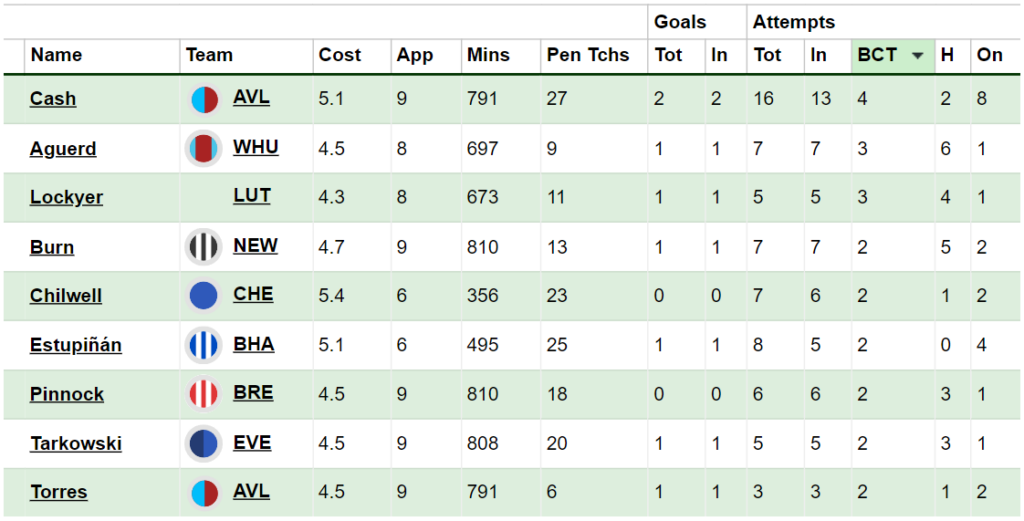
Task: Sort table by Pen Tchs column
Action: coord(588,55)
